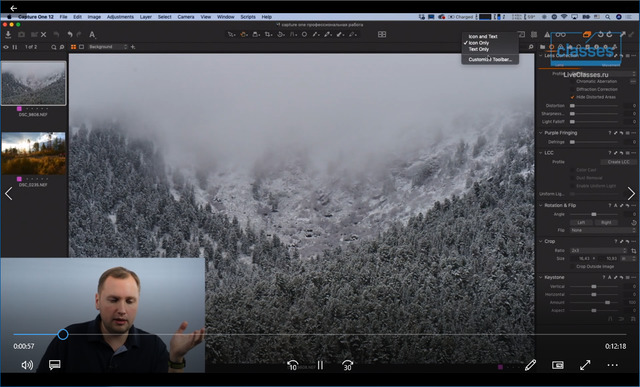This screenshot has height=387, width=640.
Task: Click the Delete X icon in toolbar
Action: (x=44, y=35)
